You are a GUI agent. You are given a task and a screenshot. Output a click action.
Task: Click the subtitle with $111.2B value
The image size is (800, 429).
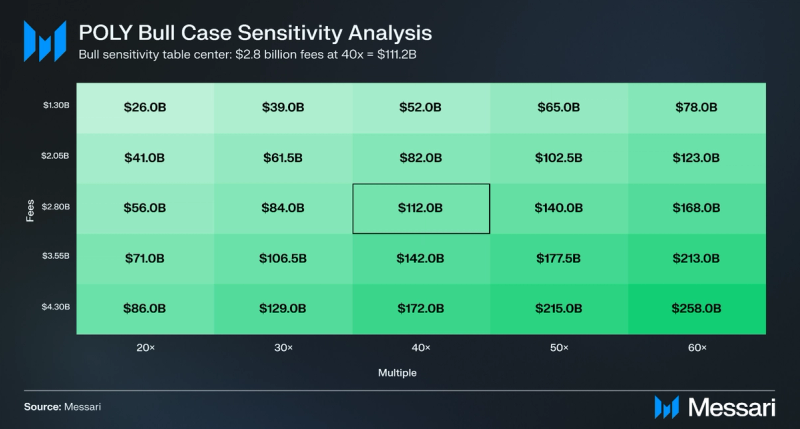click(247, 55)
